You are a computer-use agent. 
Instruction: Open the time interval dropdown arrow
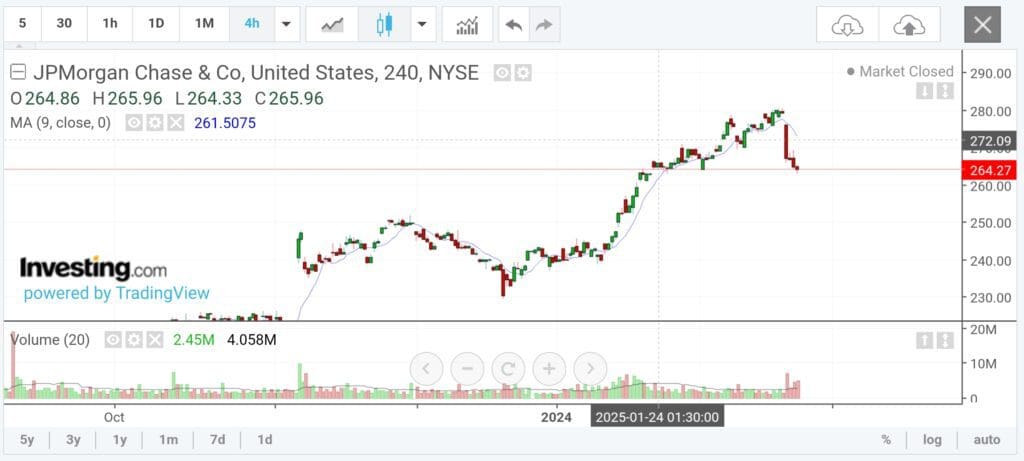point(288,24)
